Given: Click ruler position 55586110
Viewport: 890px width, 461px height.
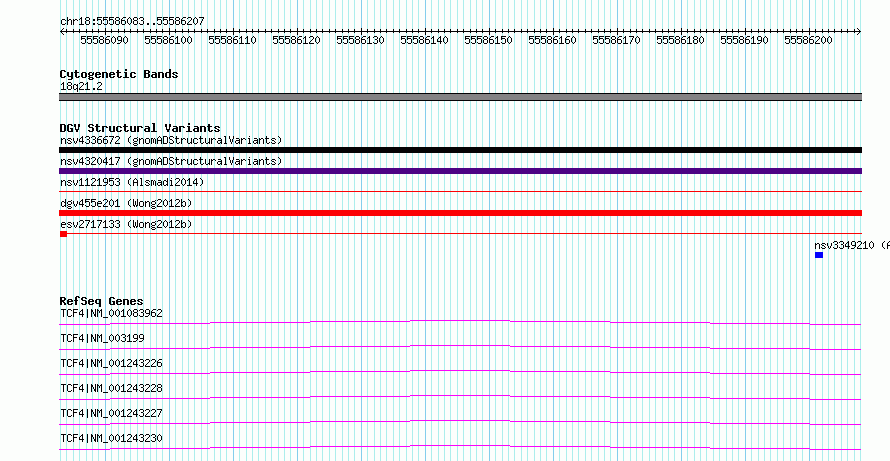Looking at the screenshot, I should tap(233, 40).
